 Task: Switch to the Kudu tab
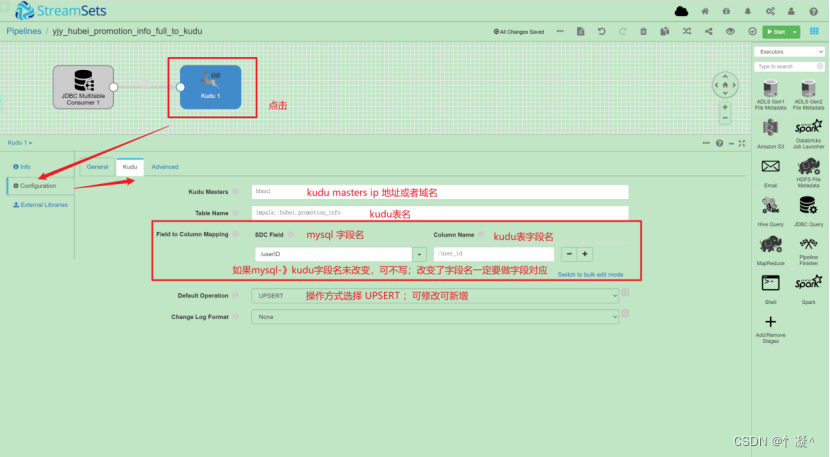click(130, 167)
